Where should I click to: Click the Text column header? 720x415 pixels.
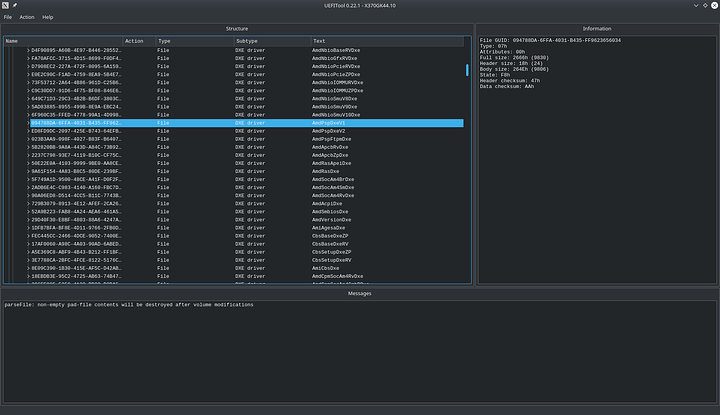click(x=387, y=41)
